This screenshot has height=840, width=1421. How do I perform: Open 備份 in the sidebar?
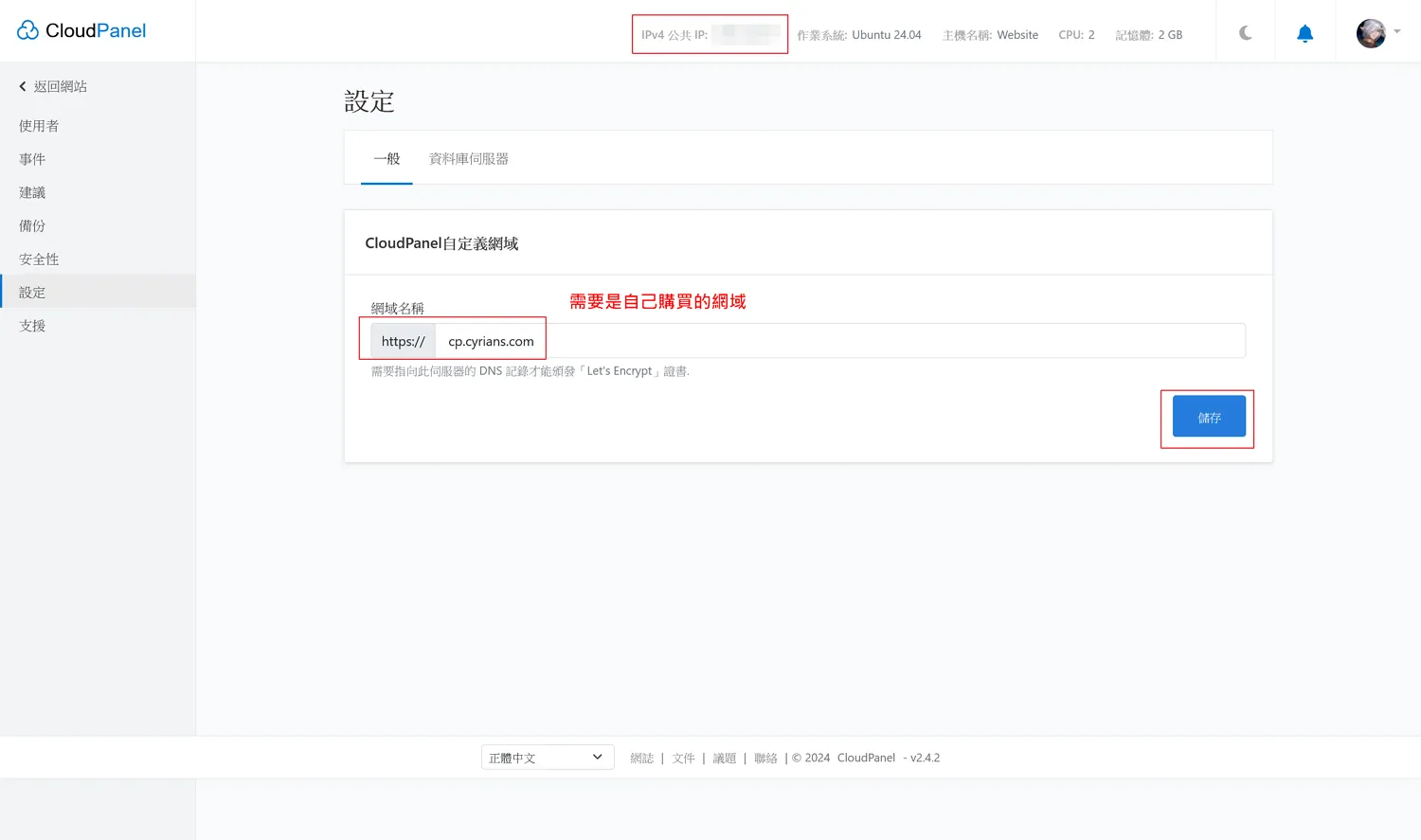coord(32,225)
